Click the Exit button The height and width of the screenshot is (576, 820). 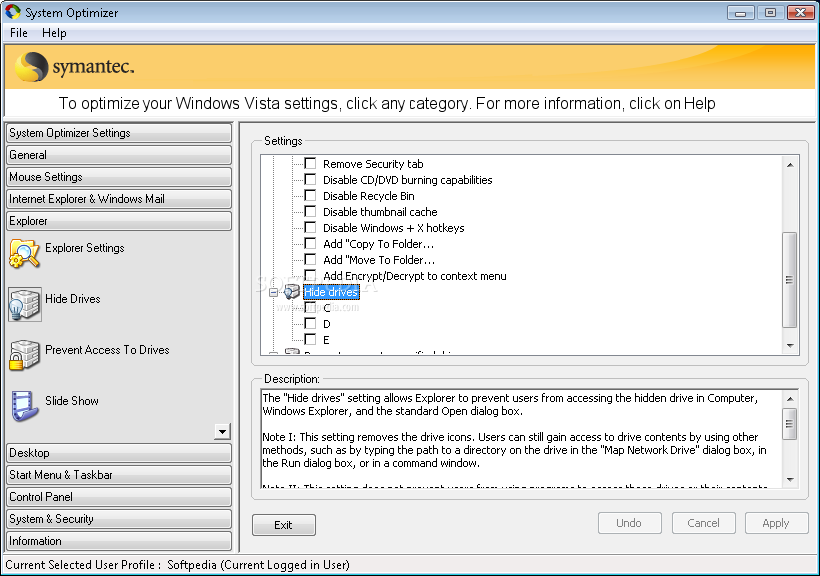(284, 525)
